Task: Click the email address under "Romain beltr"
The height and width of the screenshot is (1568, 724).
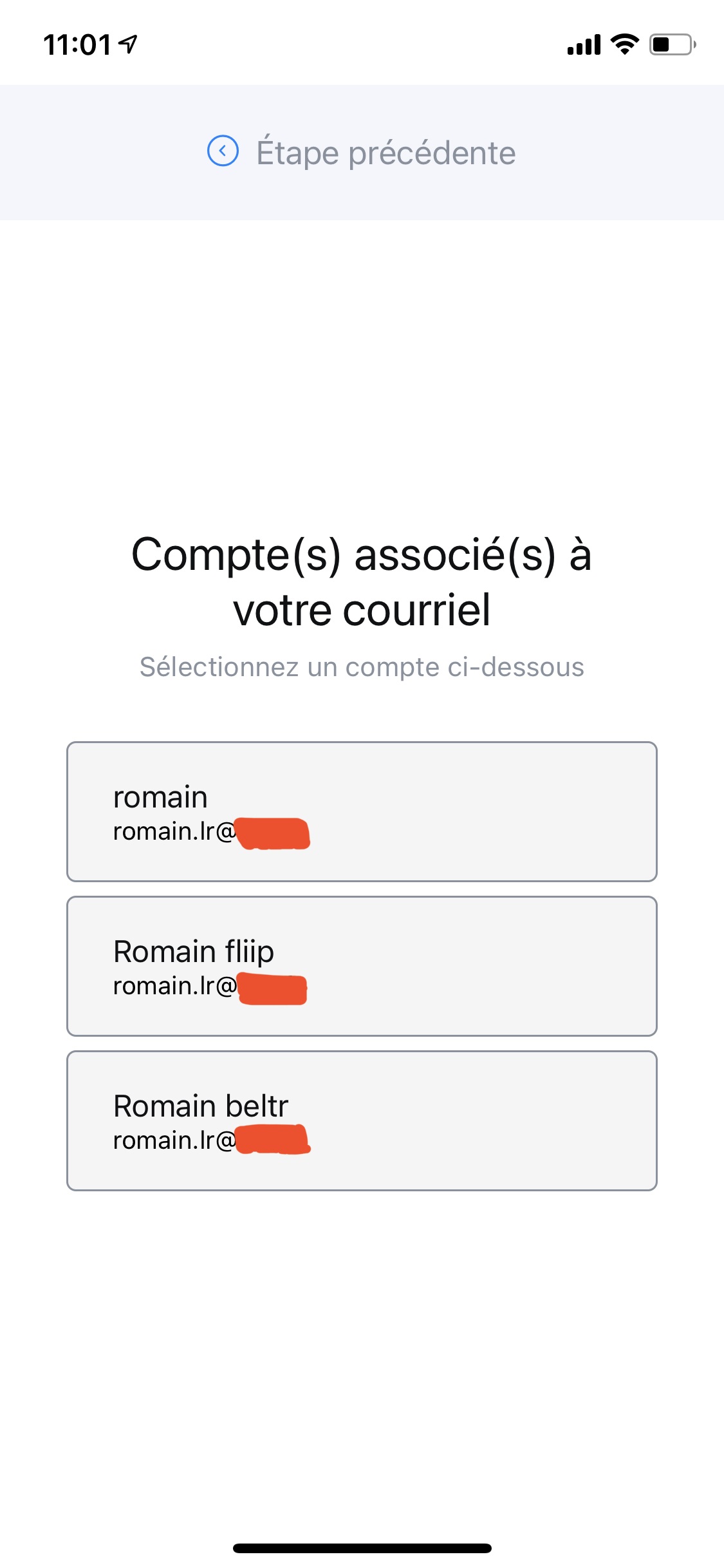Action: (174, 1140)
